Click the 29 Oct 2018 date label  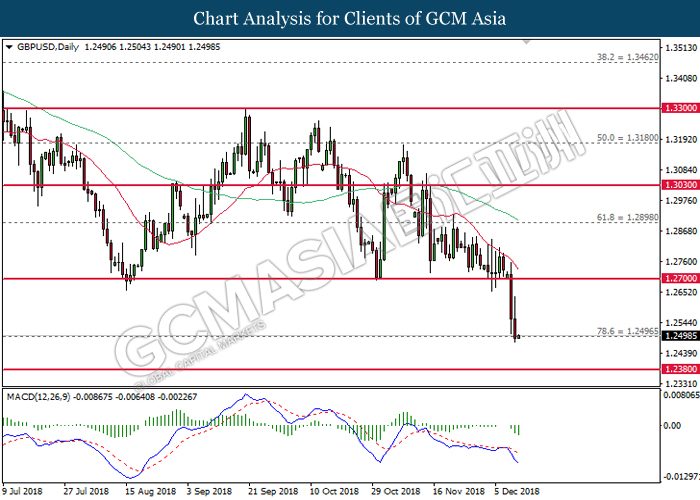click(396, 492)
